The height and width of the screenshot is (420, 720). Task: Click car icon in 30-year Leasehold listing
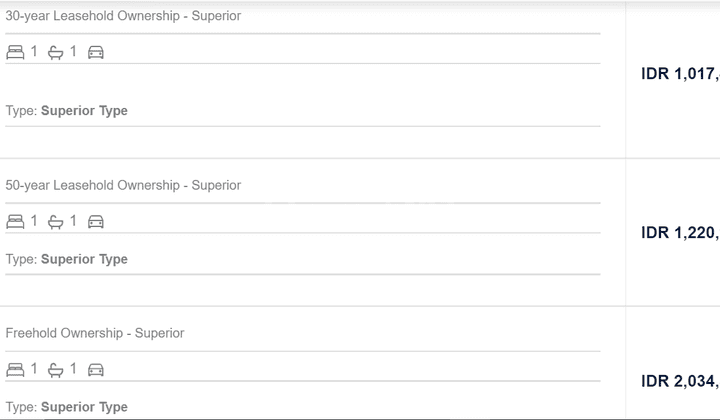tap(96, 52)
